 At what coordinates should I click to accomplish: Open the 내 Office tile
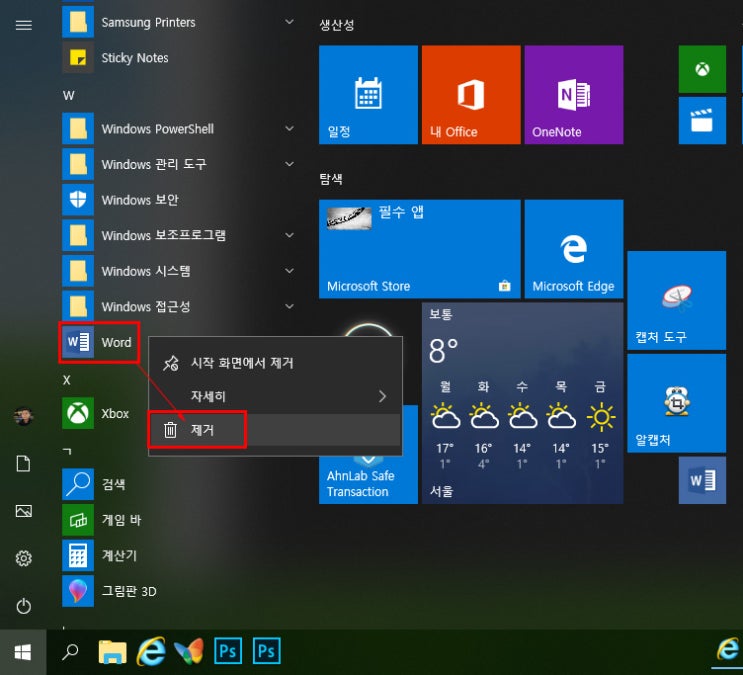(x=471, y=95)
